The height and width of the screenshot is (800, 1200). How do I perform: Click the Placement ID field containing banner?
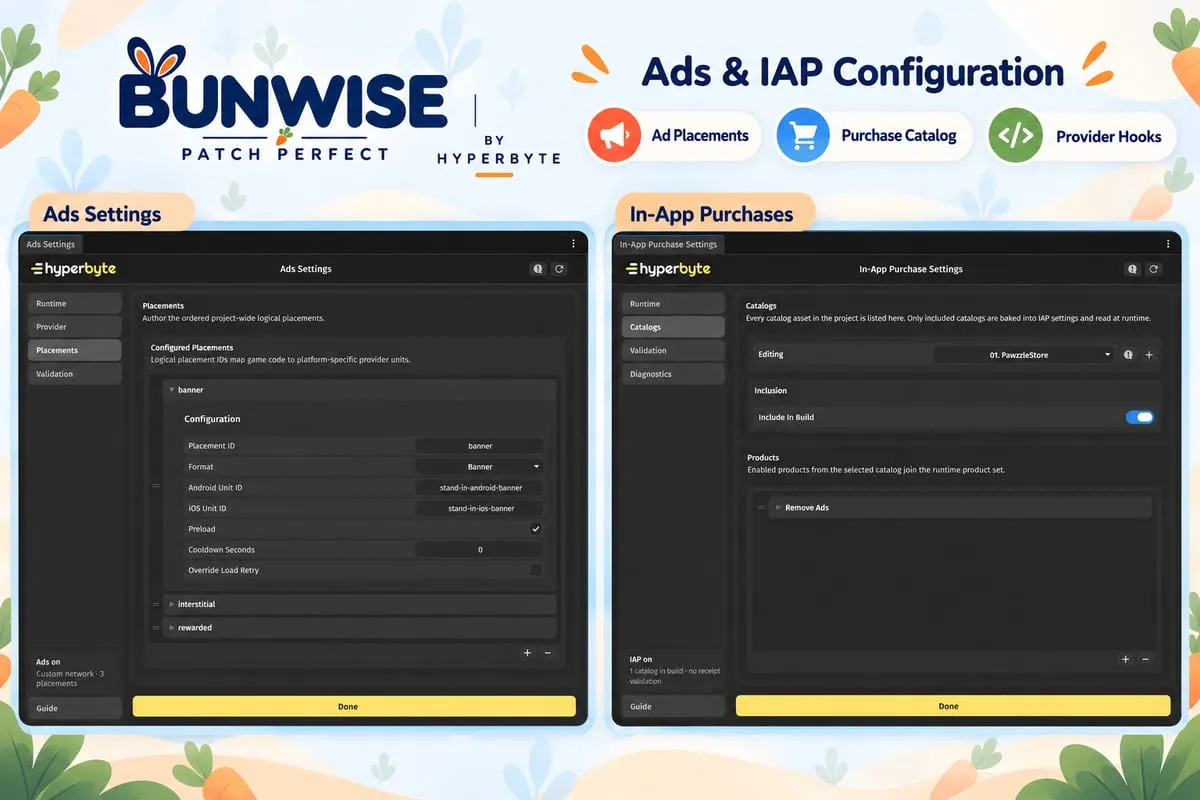pyautogui.click(x=479, y=446)
